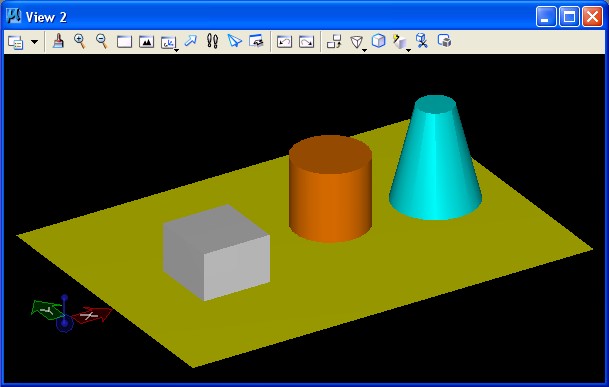Screen dimensions: 609x387
Task: Click the Clip Mask scissors icon
Action: pos(422,41)
